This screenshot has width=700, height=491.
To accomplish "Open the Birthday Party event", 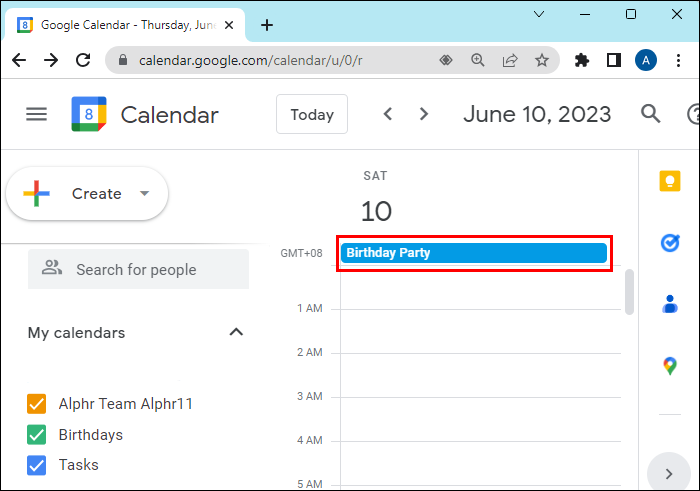I will (x=474, y=253).
